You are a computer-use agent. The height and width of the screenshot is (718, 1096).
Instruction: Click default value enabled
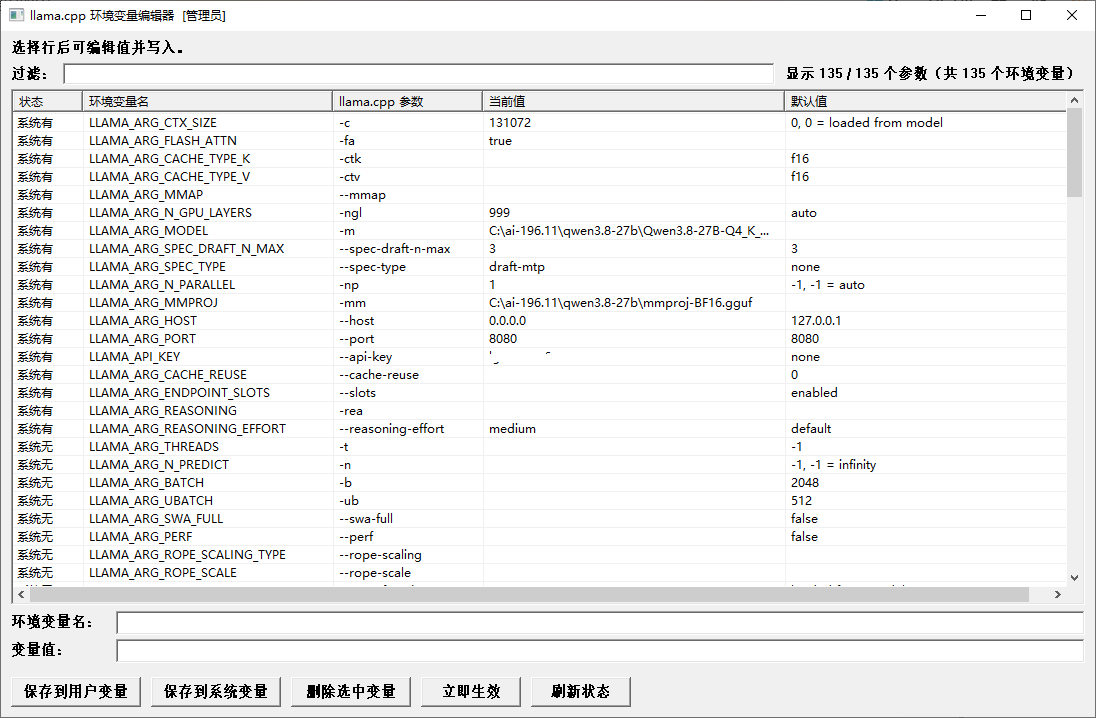(x=814, y=393)
